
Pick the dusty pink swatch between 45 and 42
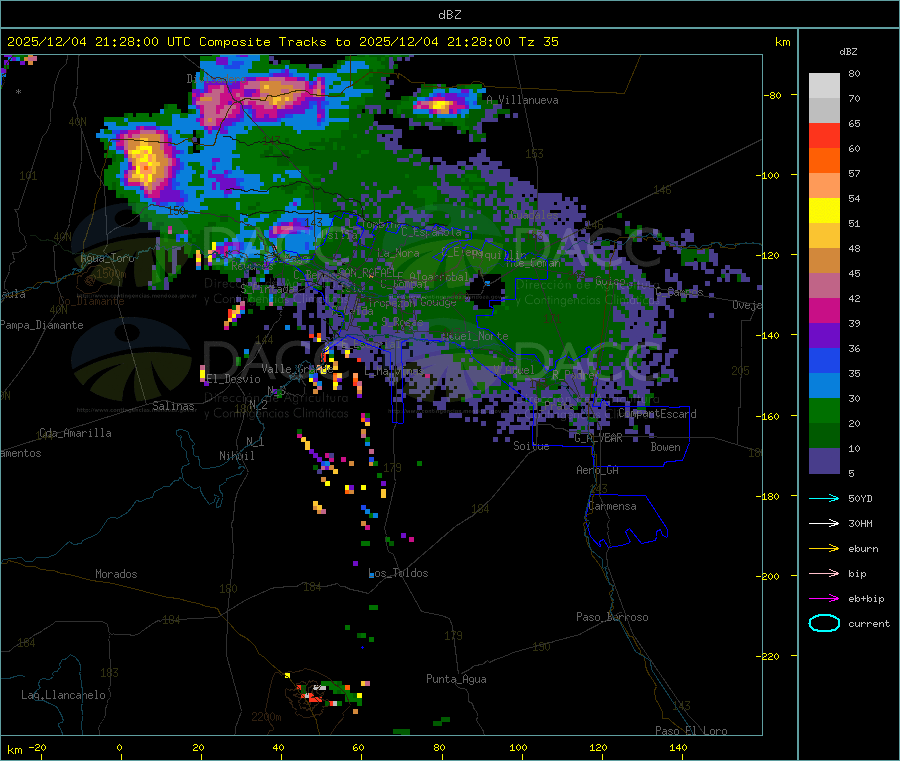824,286
